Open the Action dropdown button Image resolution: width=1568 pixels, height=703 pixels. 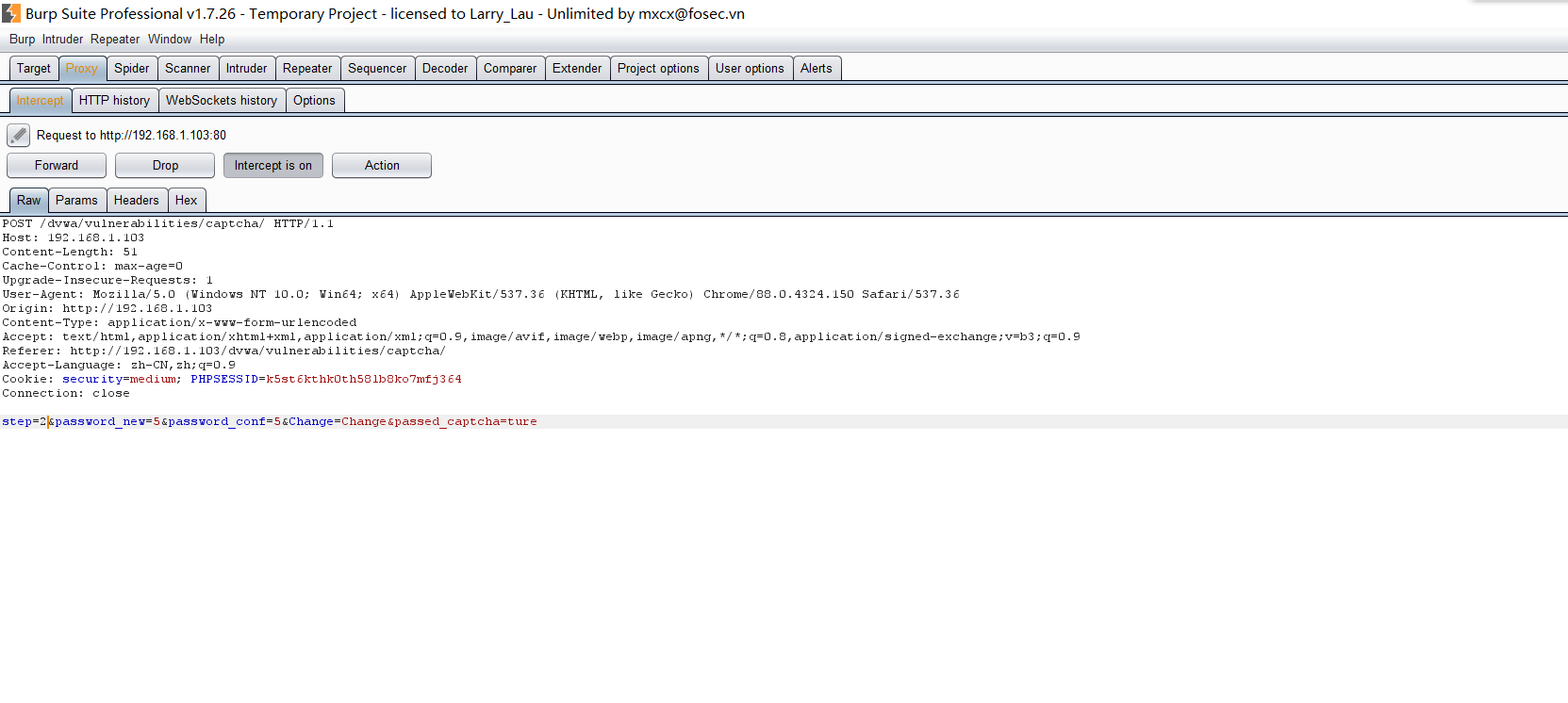click(x=382, y=166)
